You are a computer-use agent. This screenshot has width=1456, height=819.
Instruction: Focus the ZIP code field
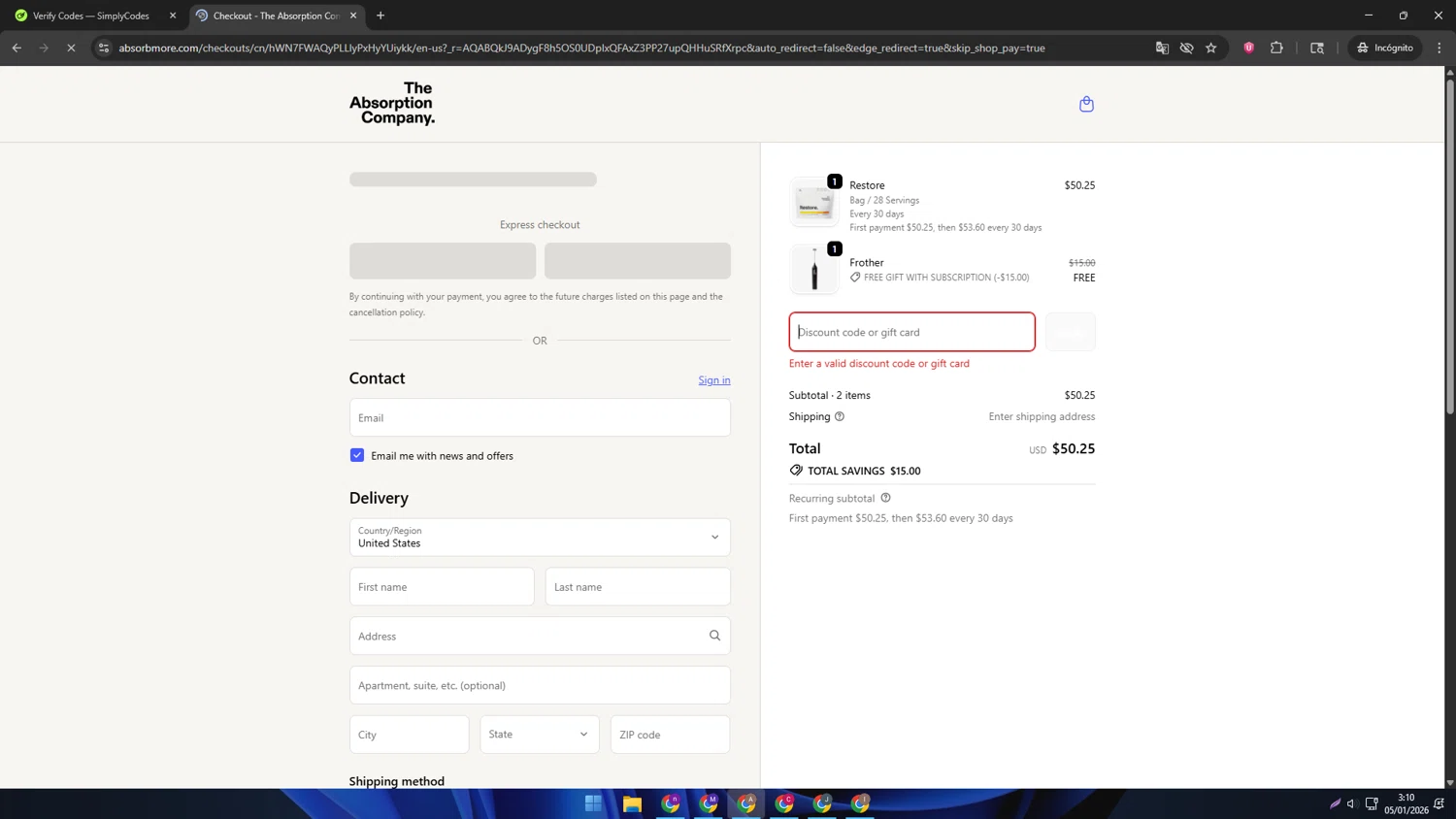point(671,735)
